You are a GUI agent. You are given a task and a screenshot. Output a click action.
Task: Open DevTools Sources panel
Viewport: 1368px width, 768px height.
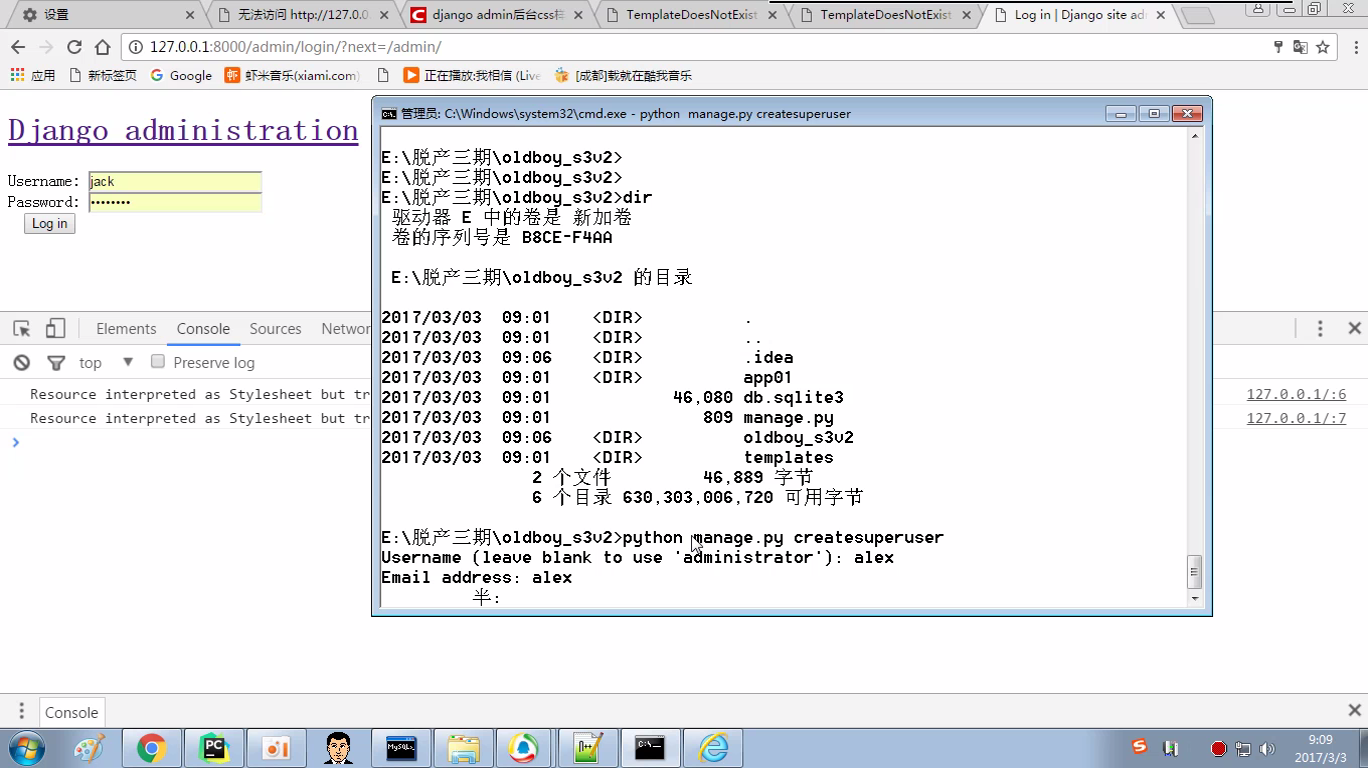(x=275, y=329)
